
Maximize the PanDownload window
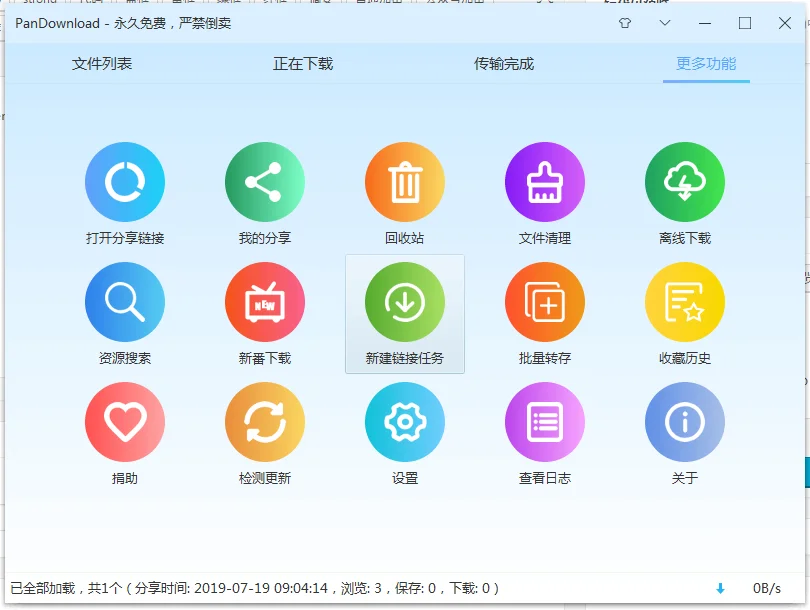click(745, 23)
